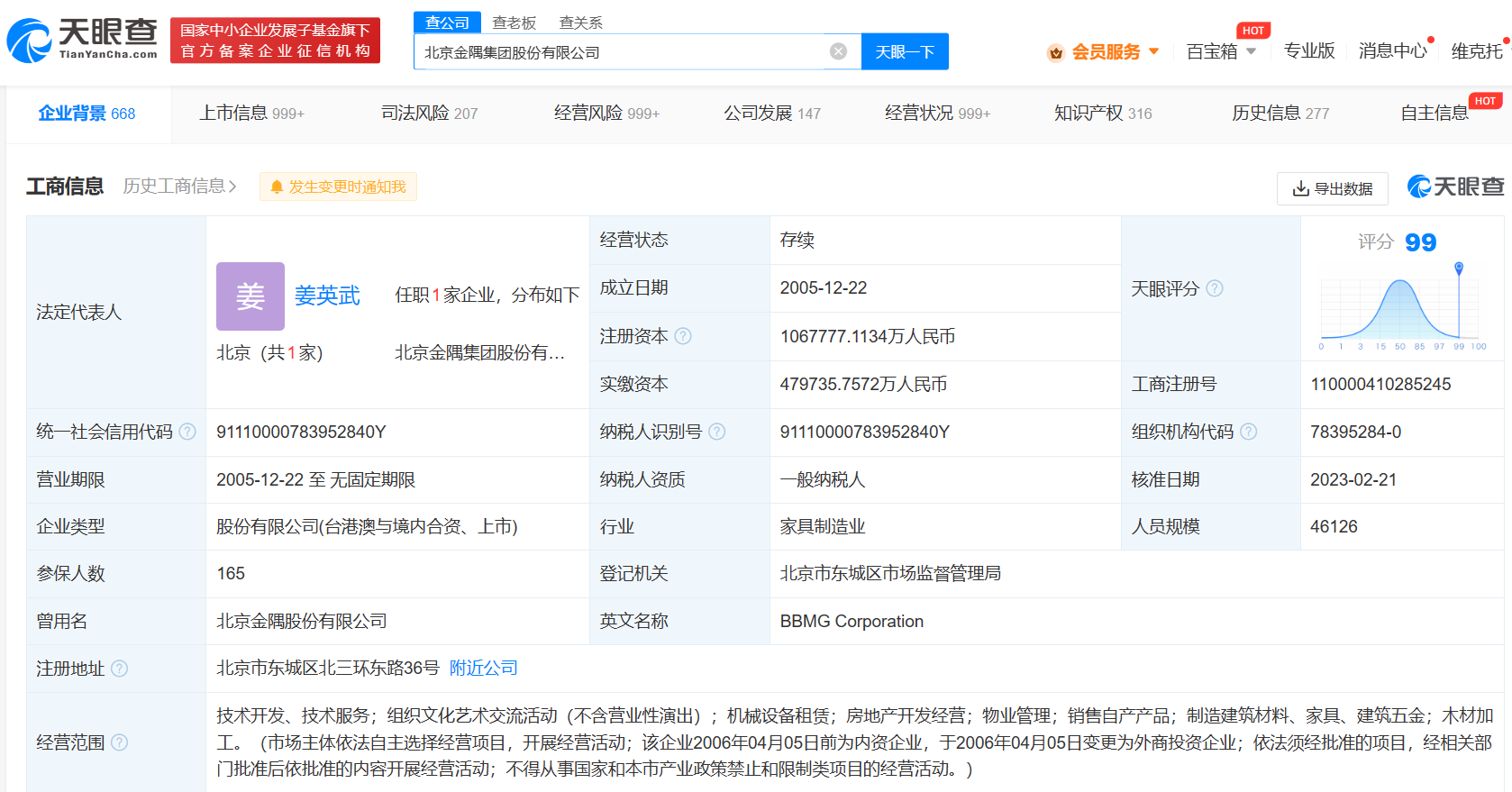Open the 专业版 link in header
Screen dimensions: 1512x792
[x=1309, y=51]
